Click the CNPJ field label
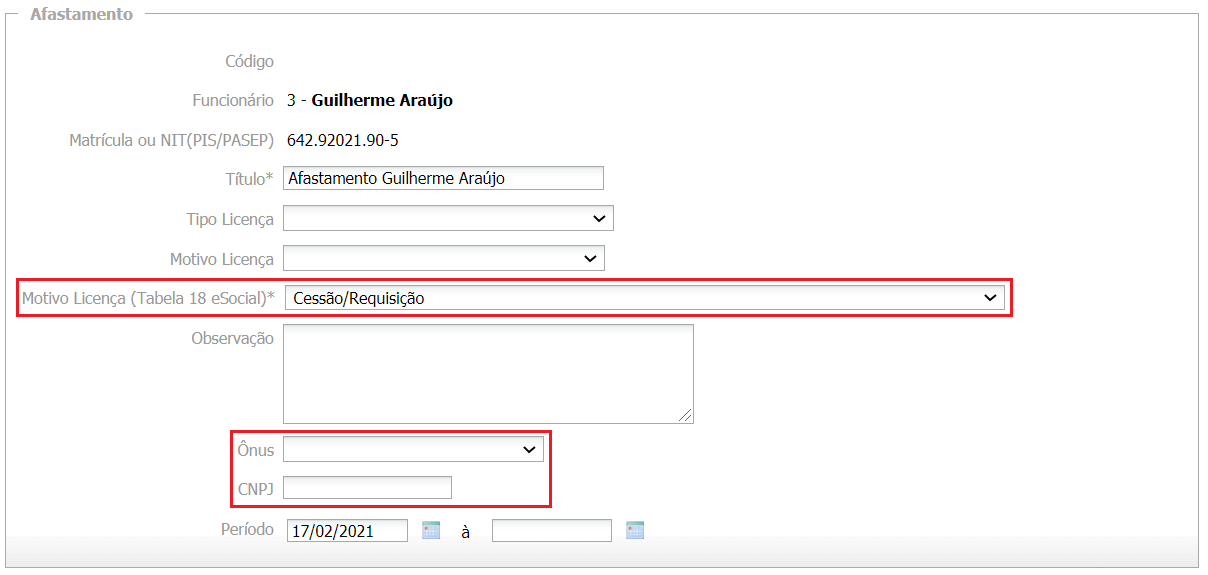1208x575 pixels. pyautogui.click(x=255, y=488)
